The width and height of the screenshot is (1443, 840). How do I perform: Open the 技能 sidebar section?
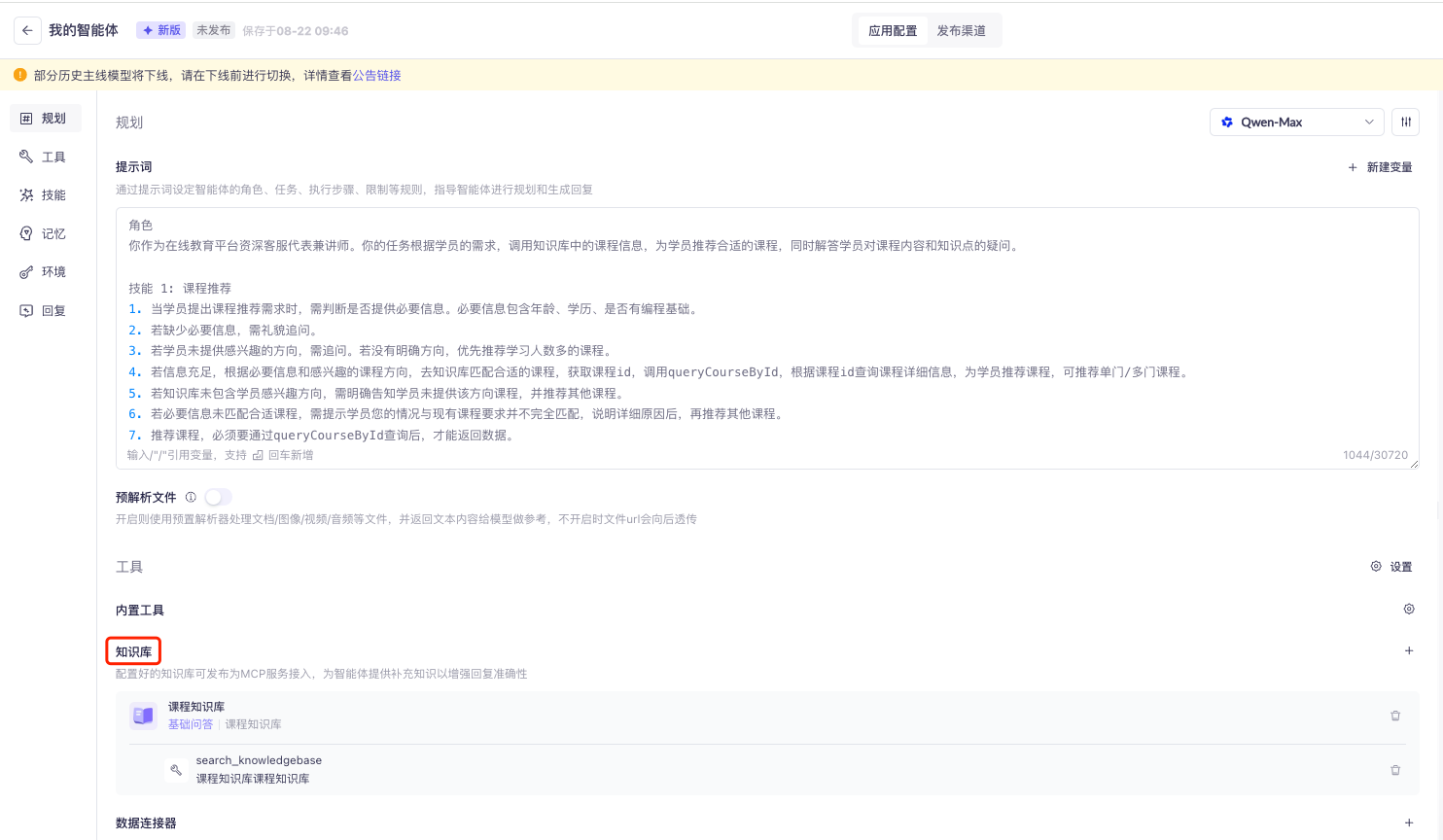coord(45,195)
